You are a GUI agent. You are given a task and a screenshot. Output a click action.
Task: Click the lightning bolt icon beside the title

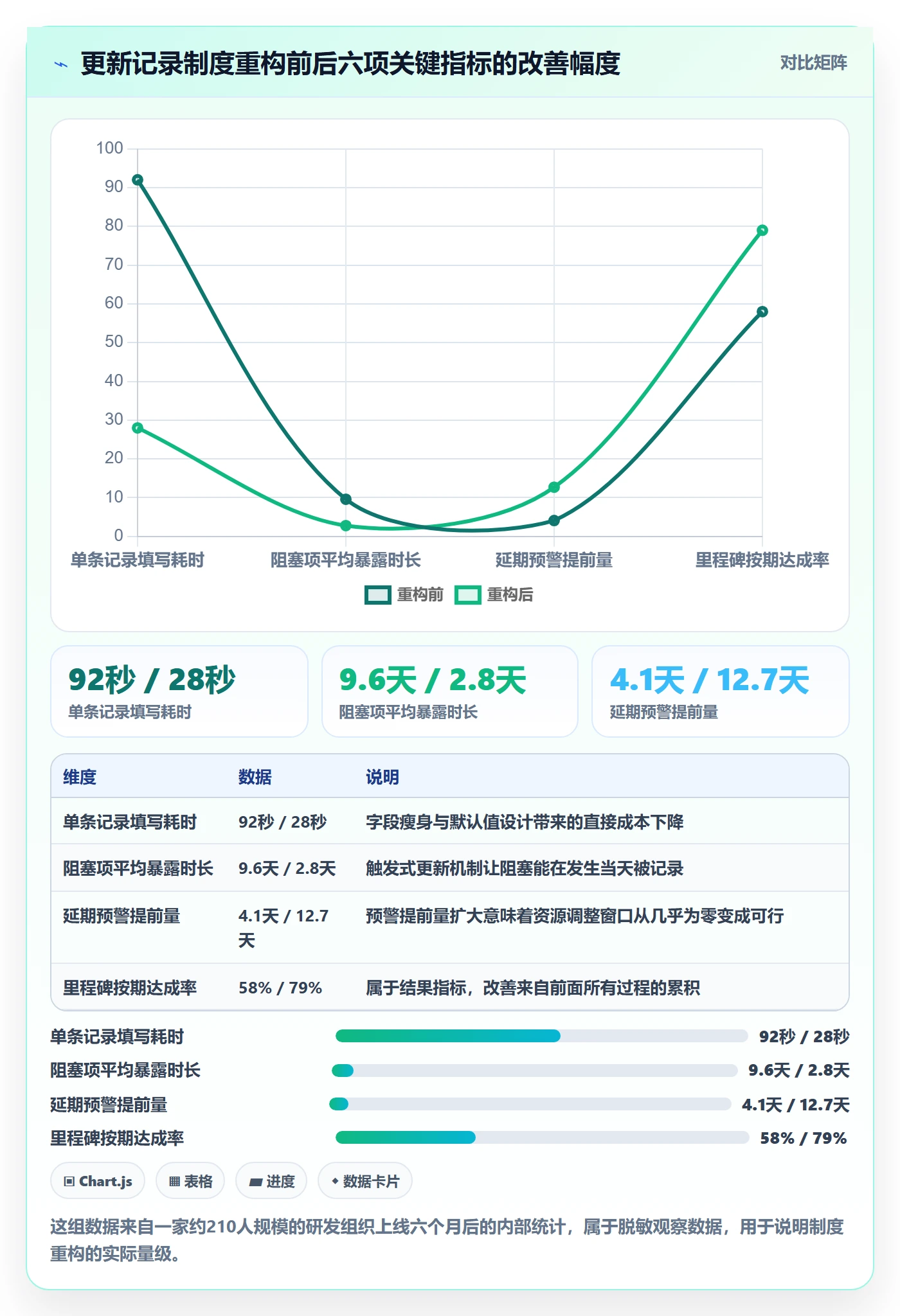click(61, 64)
